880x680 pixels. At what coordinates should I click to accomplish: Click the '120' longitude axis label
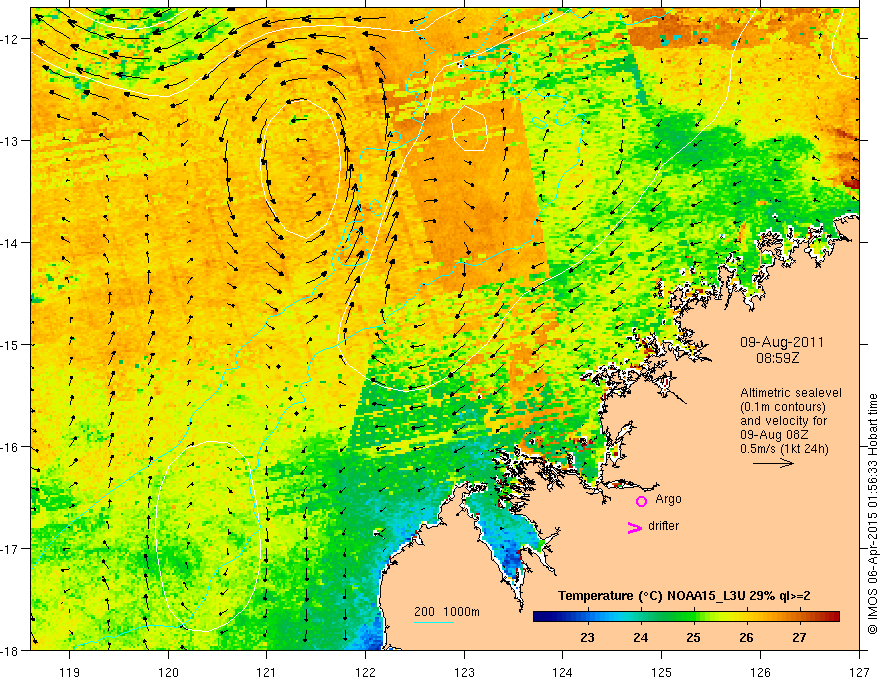[x=168, y=672]
